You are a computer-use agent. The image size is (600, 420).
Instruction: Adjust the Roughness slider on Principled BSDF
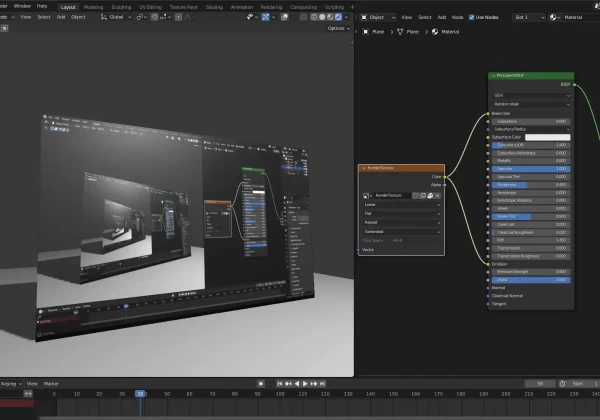[x=533, y=184]
